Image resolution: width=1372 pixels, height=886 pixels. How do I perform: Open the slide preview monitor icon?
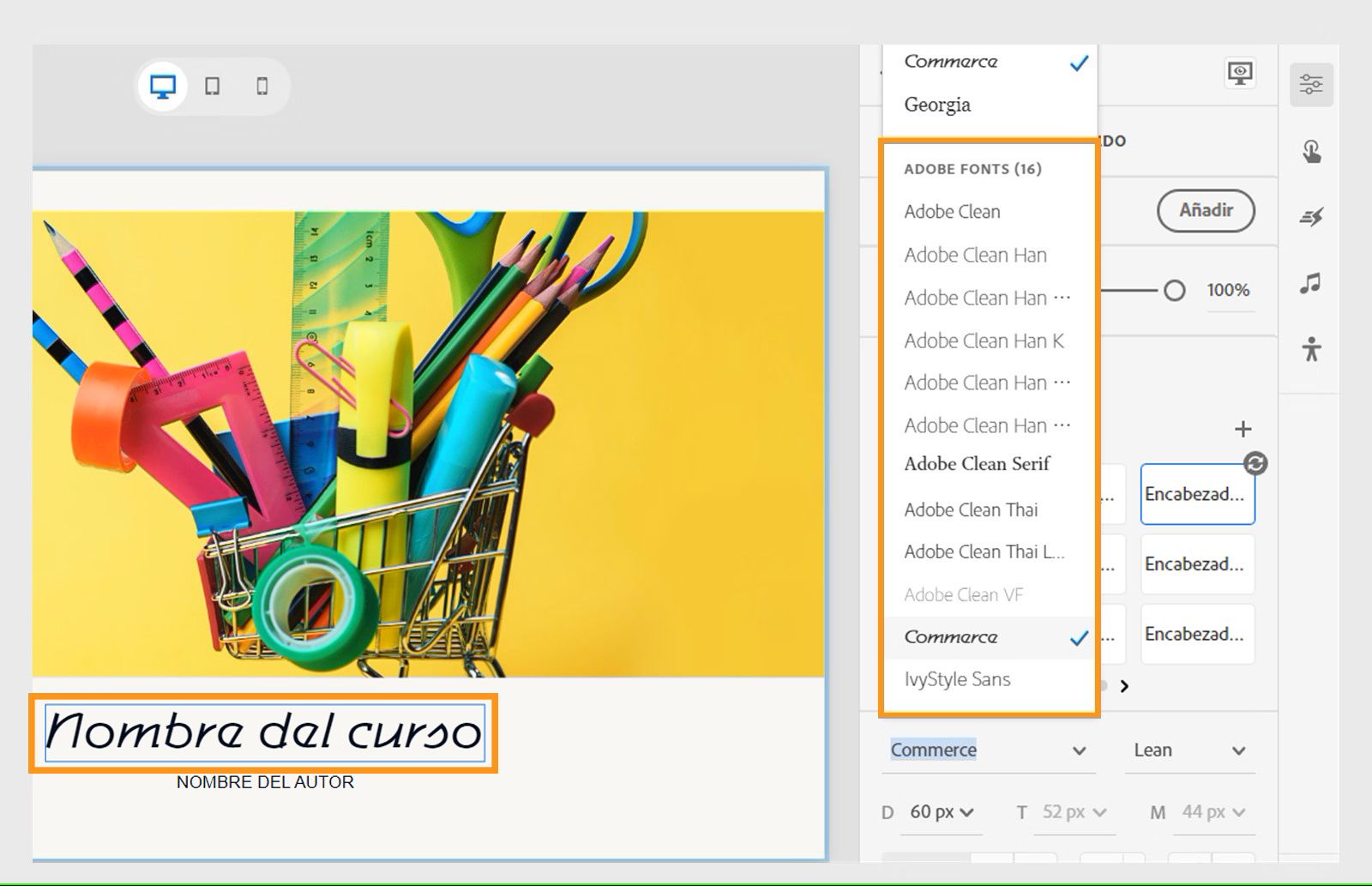click(x=1240, y=73)
